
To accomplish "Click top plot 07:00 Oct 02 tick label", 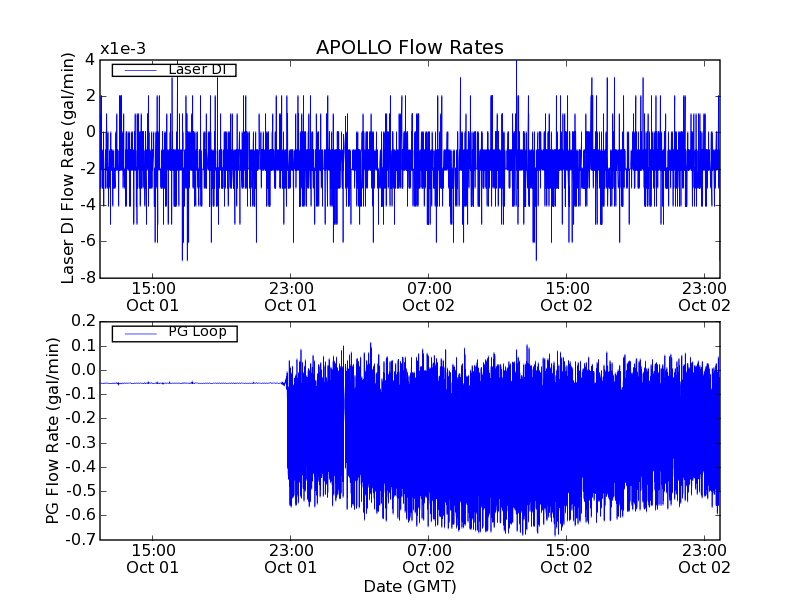I will coord(429,297).
